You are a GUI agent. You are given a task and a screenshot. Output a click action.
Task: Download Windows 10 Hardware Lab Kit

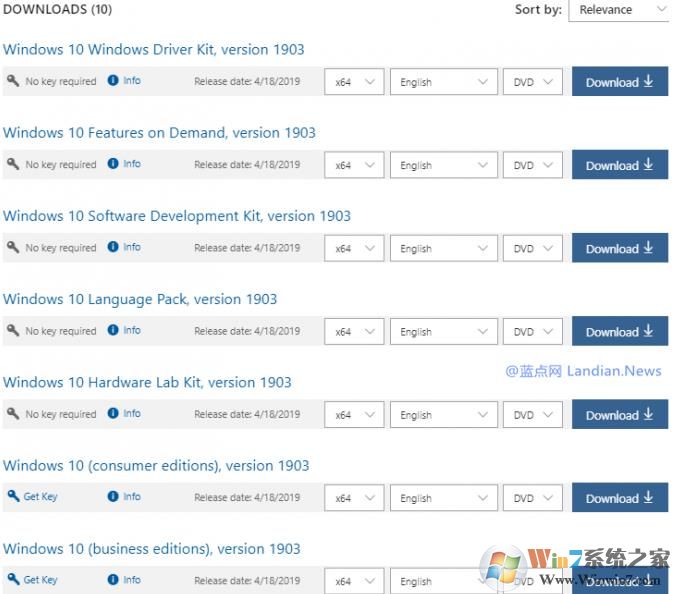click(x=620, y=414)
